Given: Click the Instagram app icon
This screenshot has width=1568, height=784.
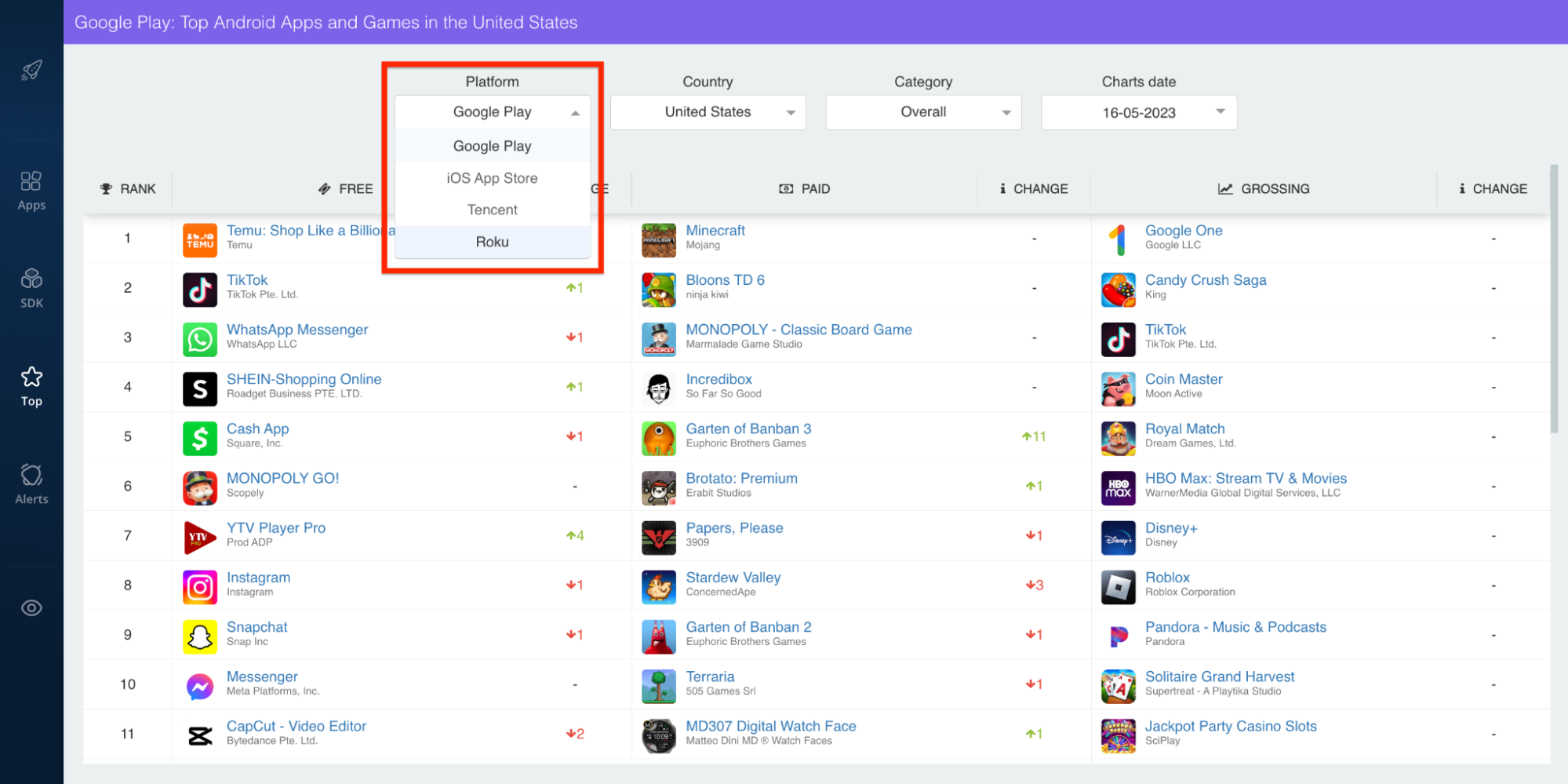Looking at the screenshot, I should coord(200,587).
